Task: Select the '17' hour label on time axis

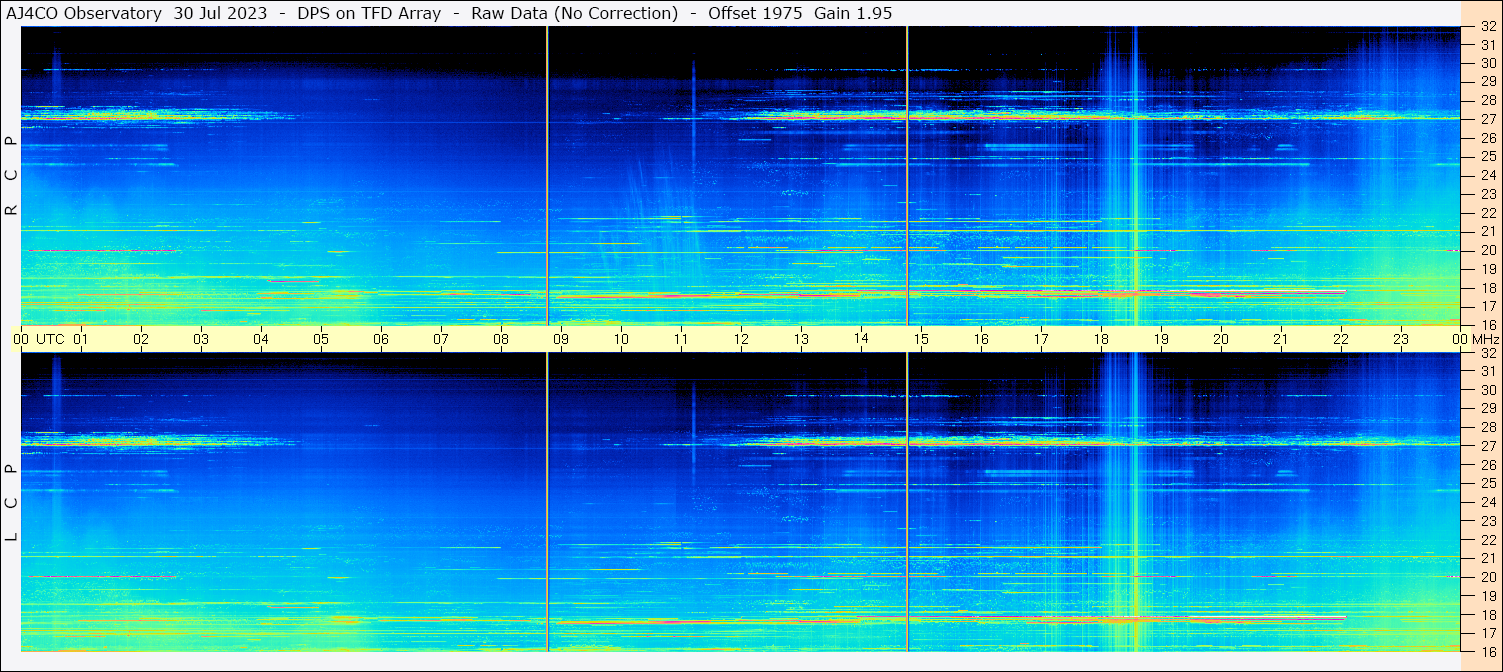Action: pyautogui.click(x=1041, y=339)
